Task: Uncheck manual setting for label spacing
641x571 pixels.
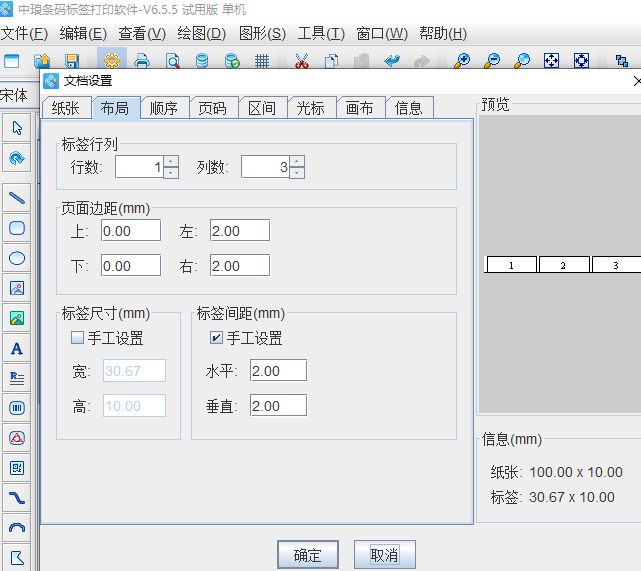Action: tap(216, 339)
